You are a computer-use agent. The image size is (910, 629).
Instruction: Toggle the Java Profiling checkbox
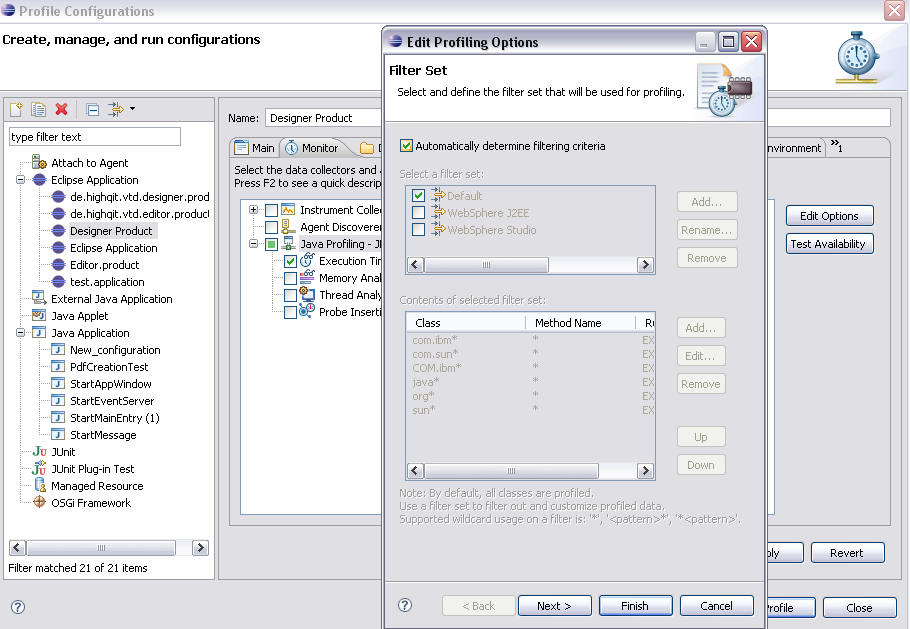[x=271, y=244]
